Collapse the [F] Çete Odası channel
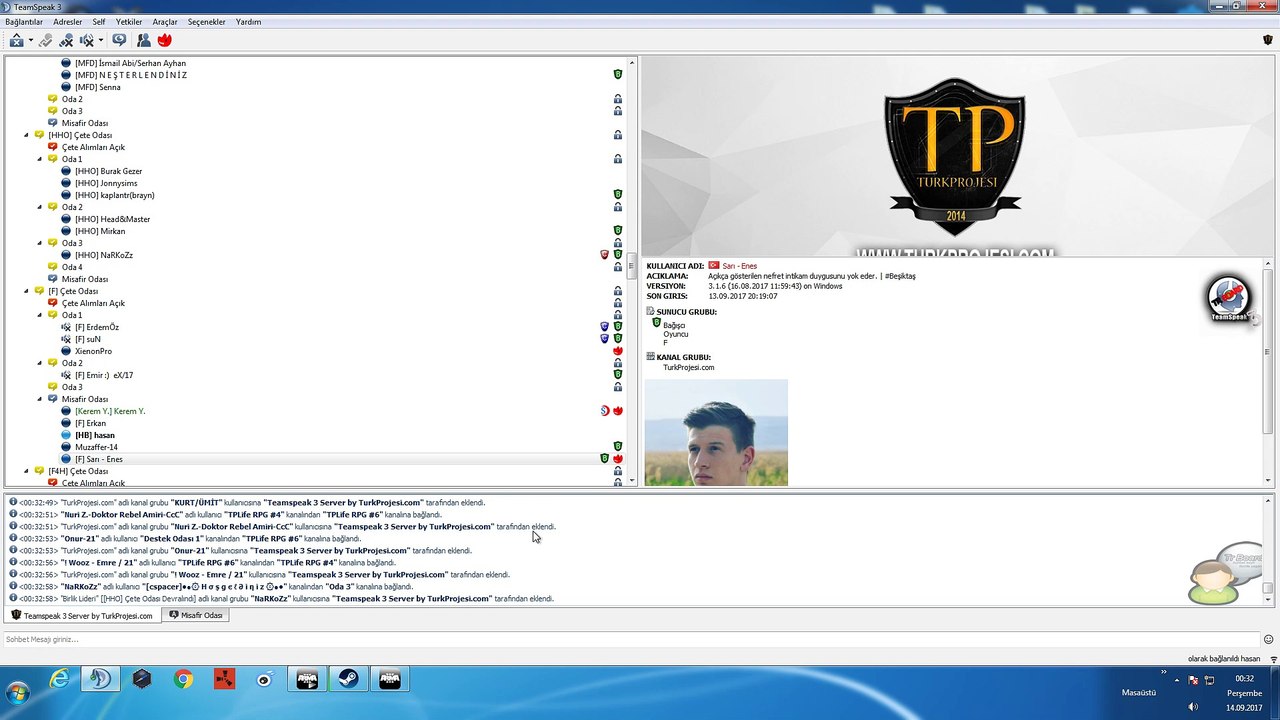Viewport: 1280px width, 720px height. coord(27,291)
